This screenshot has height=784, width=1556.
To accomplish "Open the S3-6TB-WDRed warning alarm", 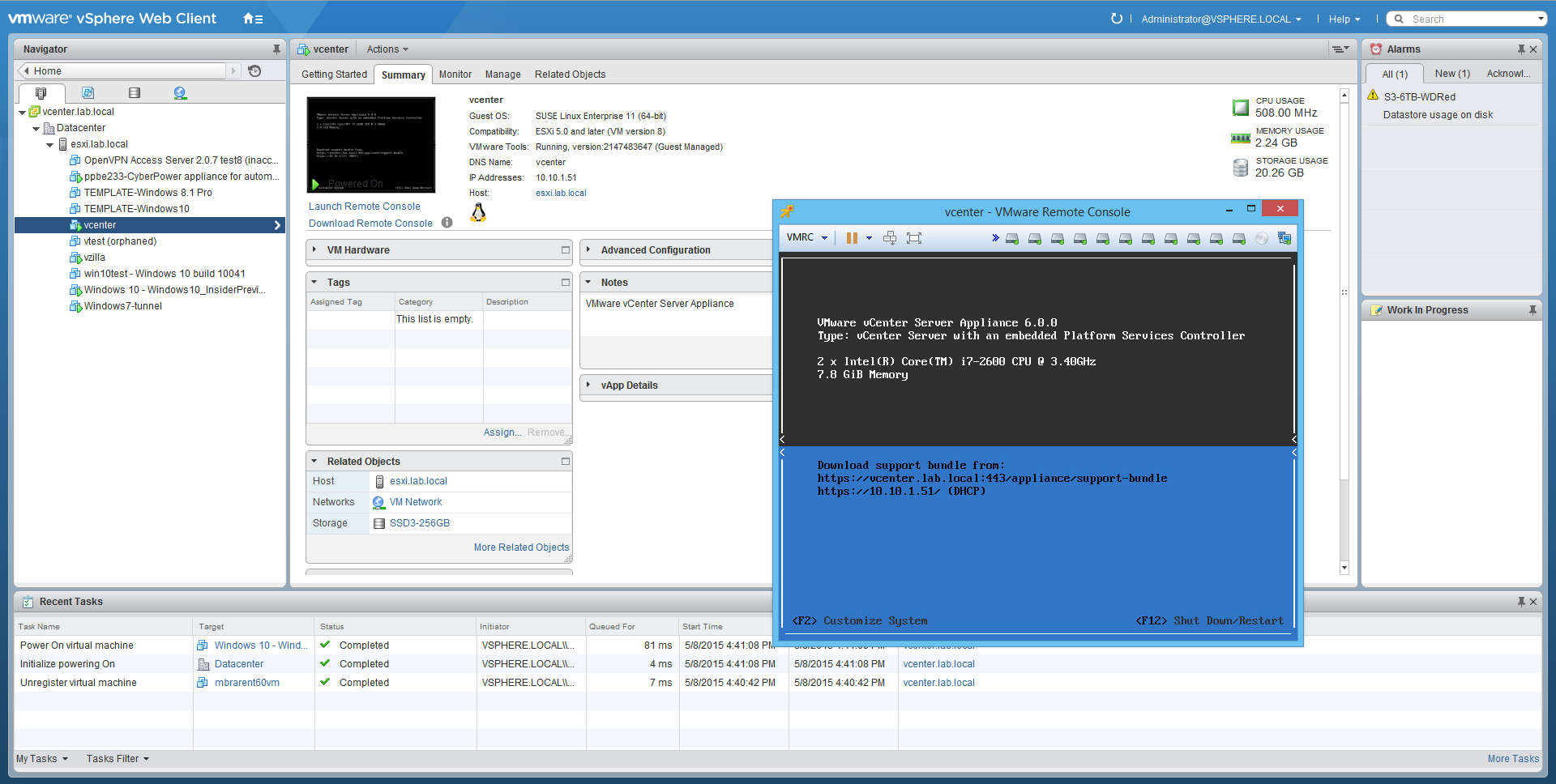I will (x=1419, y=97).
